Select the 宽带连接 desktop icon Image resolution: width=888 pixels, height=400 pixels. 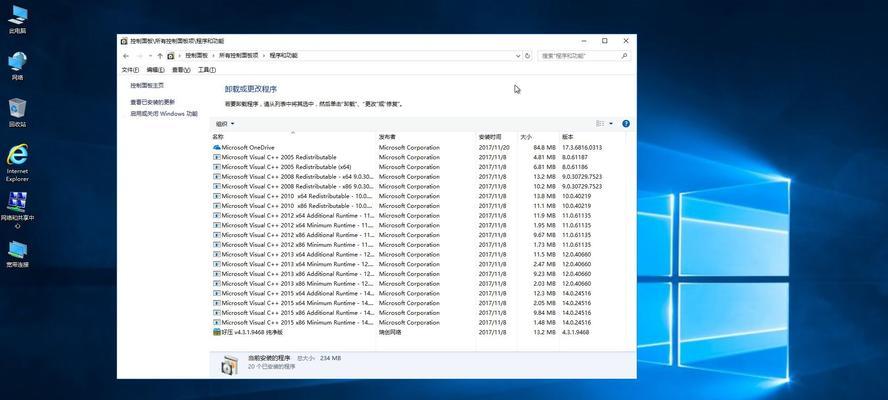pos(18,254)
